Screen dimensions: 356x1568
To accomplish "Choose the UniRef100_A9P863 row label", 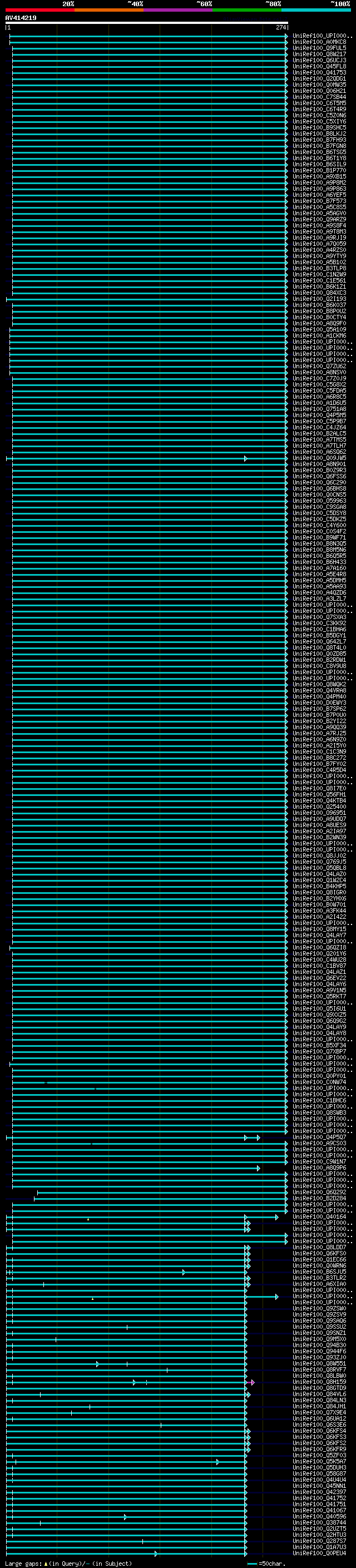I will pos(319,189).
